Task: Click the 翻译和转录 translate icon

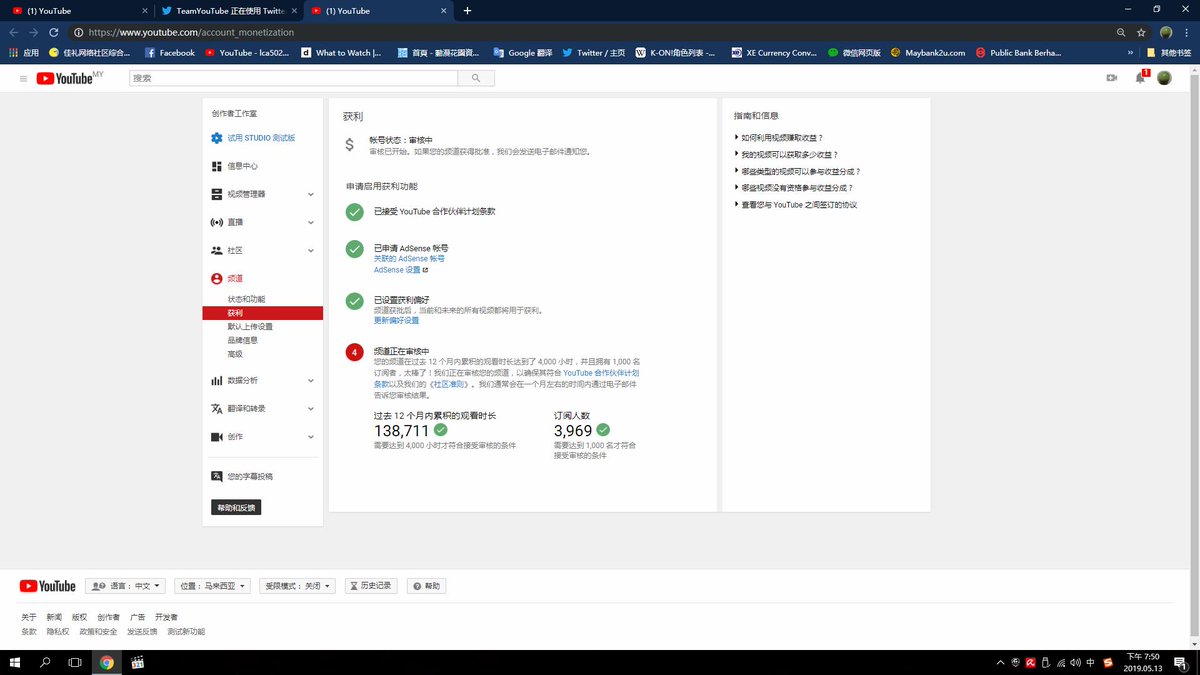Action: coord(217,408)
